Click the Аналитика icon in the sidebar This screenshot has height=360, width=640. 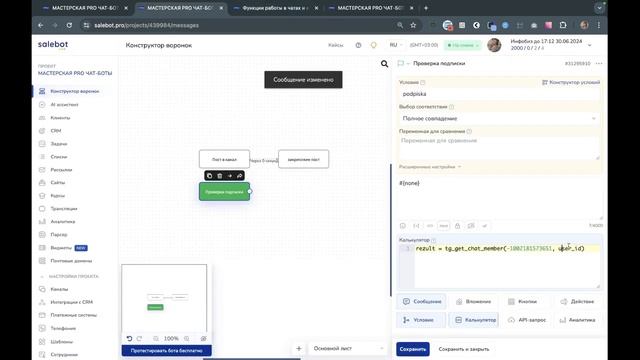pos(42,222)
